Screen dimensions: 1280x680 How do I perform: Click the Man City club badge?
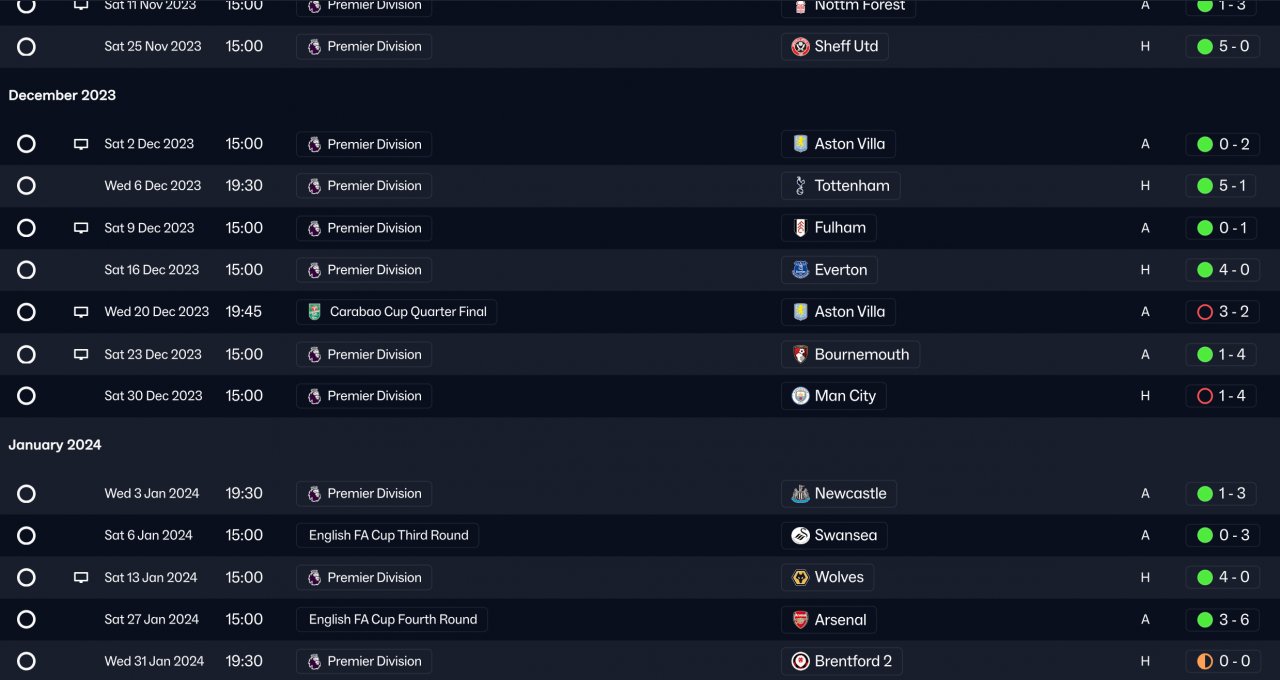click(x=800, y=396)
